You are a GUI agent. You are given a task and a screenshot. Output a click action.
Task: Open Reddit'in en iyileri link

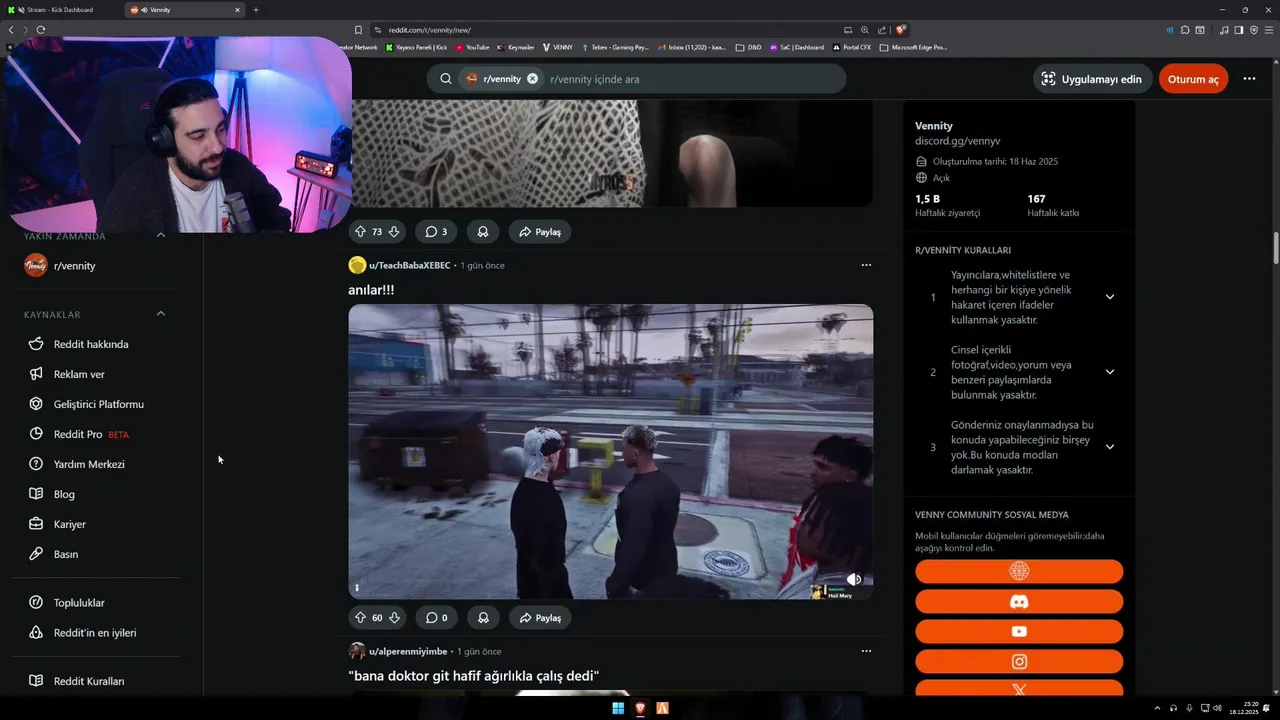pos(95,633)
